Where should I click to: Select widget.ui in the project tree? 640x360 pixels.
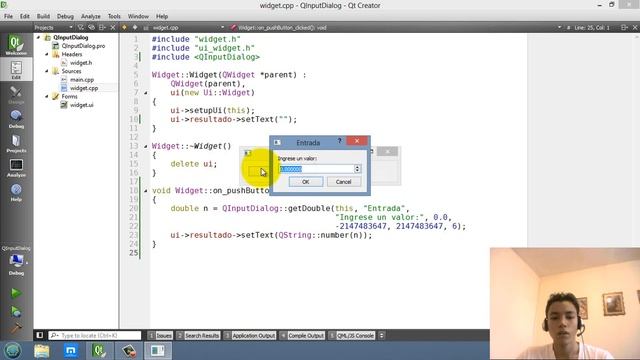[82, 105]
